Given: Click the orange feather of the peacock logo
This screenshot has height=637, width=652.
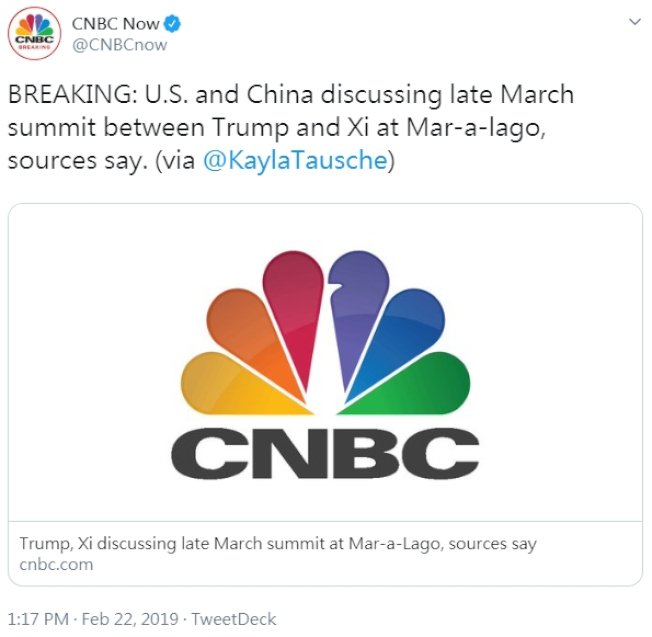Looking at the screenshot, I should pyautogui.click(x=245, y=335).
